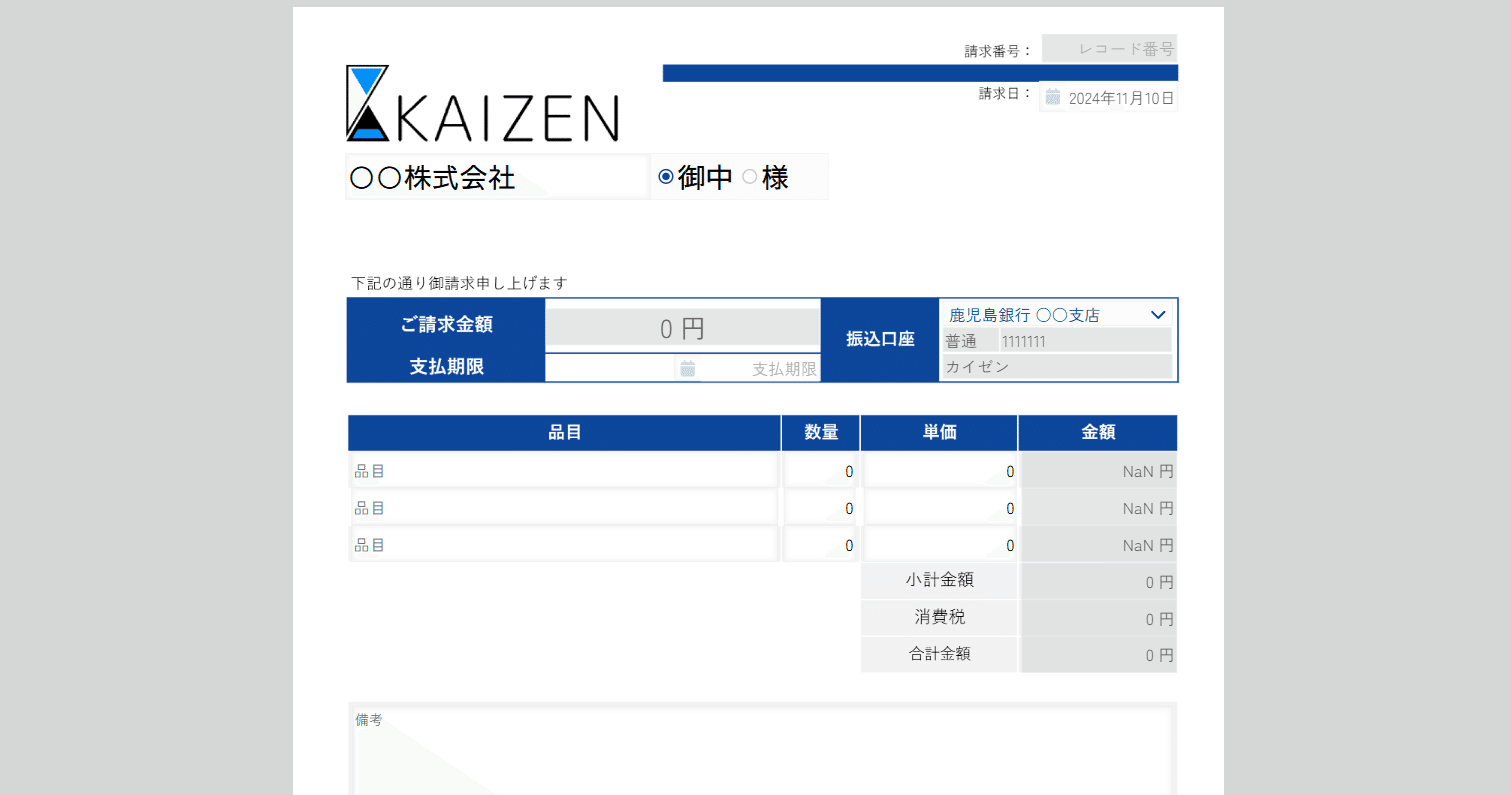This screenshot has width=1511, height=795.
Task: Select the 様 radio button
Action: point(749,177)
